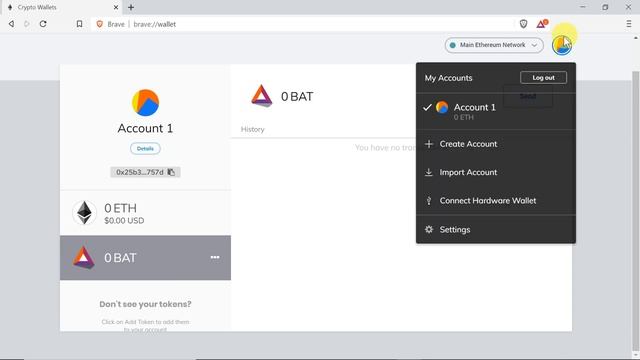Click the Account 1 name in sidebar

pyautogui.click(x=145, y=129)
